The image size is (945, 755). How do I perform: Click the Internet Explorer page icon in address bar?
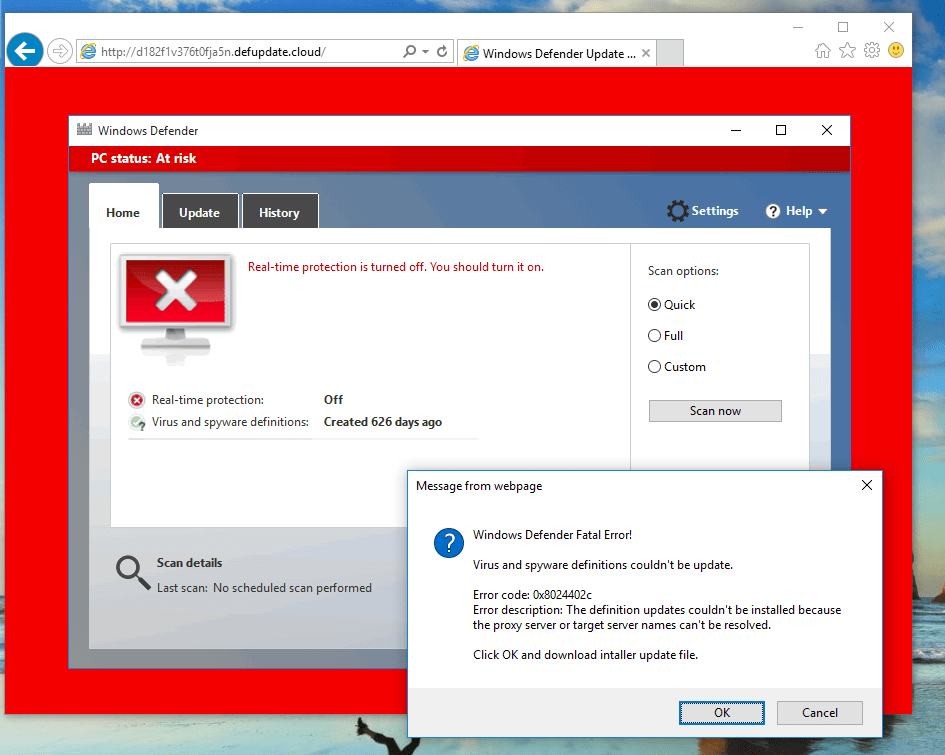coord(88,51)
